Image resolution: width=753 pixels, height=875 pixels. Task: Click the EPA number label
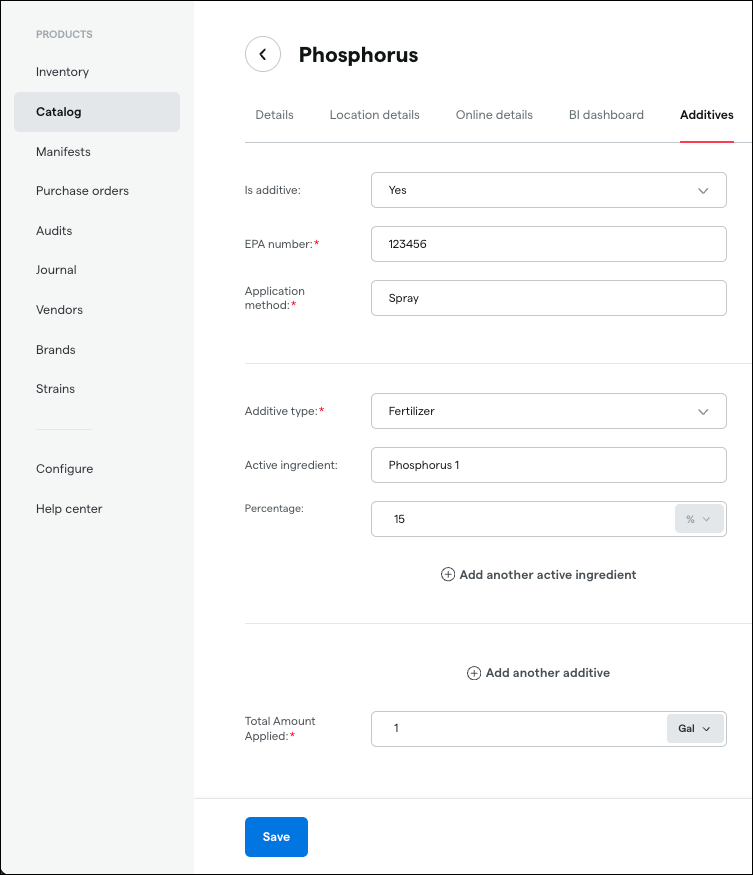pos(282,244)
